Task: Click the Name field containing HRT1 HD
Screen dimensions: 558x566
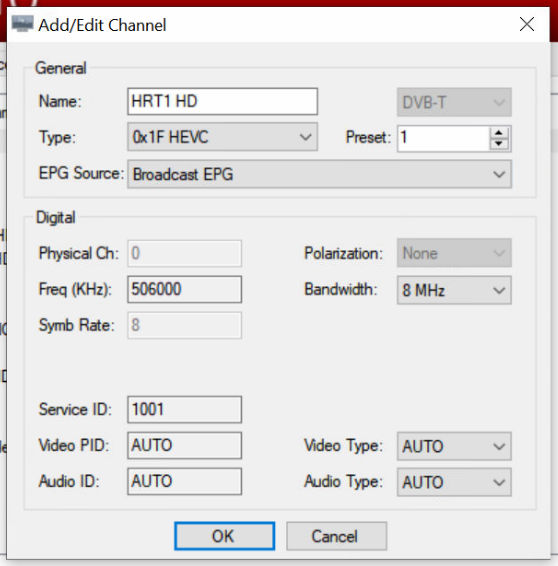Action: coord(222,101)
